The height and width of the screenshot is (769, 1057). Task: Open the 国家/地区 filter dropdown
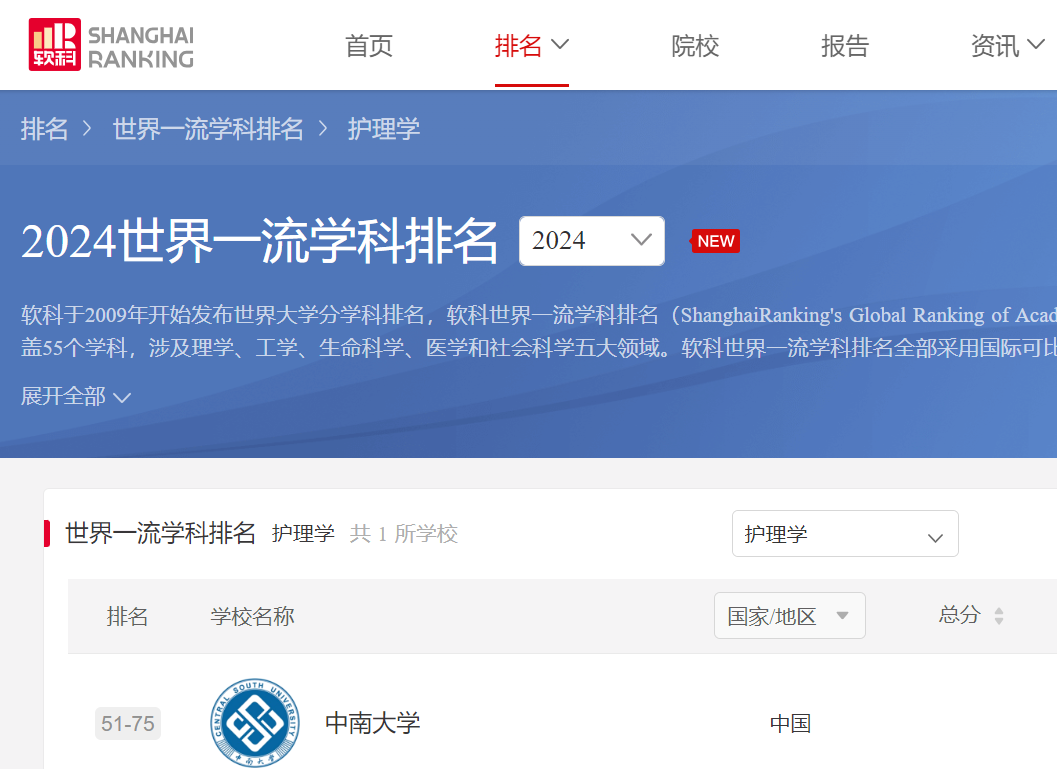[x=789, y=616]
